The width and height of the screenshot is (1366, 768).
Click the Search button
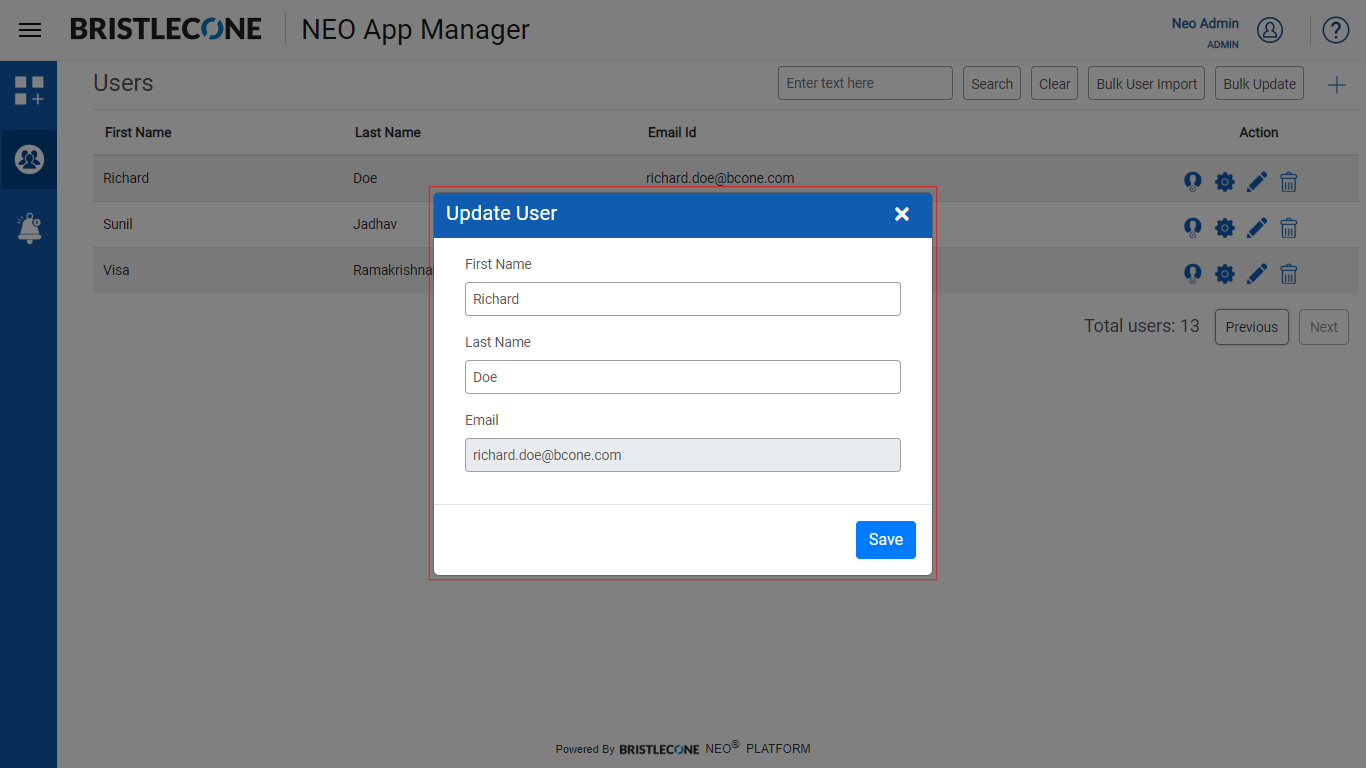pyautogui.click(x=992, y=84)
